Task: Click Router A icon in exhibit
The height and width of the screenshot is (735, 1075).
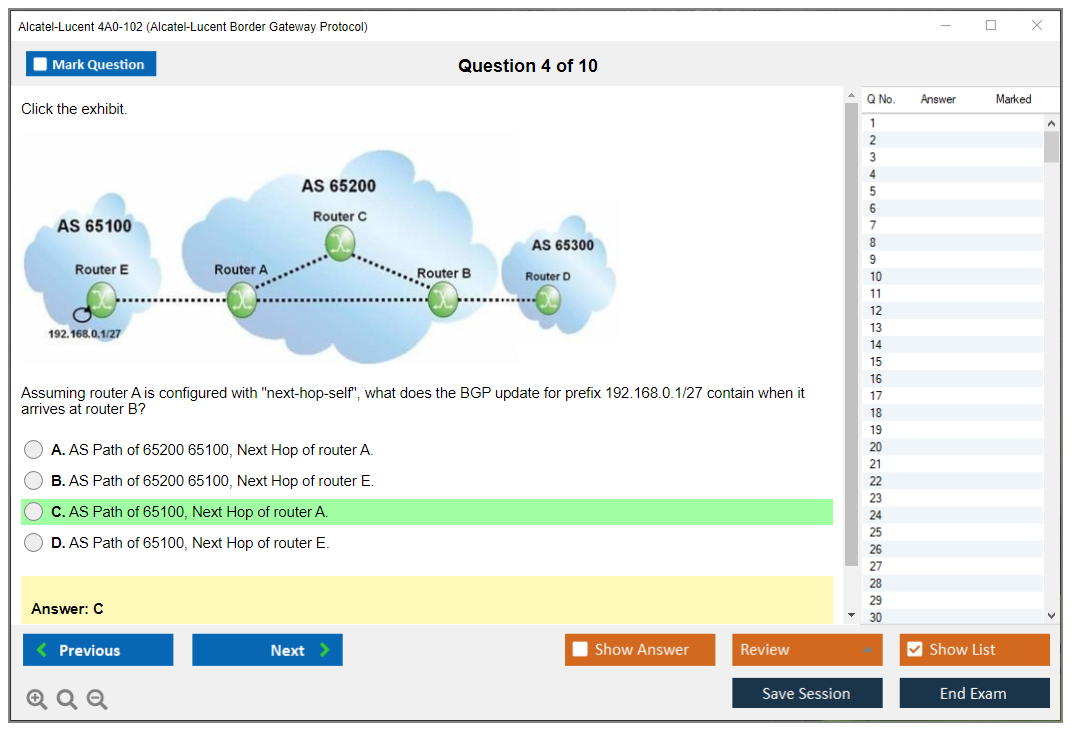Action: coord(241,299)
